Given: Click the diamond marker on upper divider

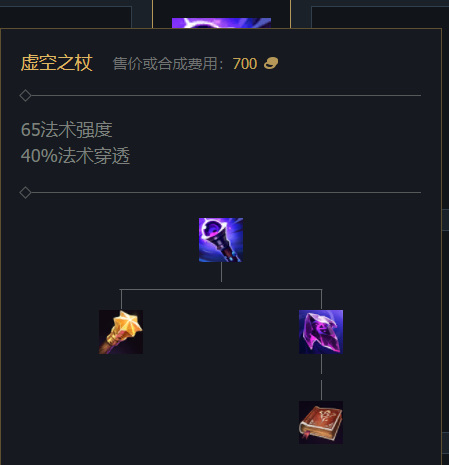Looking at the screenshot, I should 25,95.
